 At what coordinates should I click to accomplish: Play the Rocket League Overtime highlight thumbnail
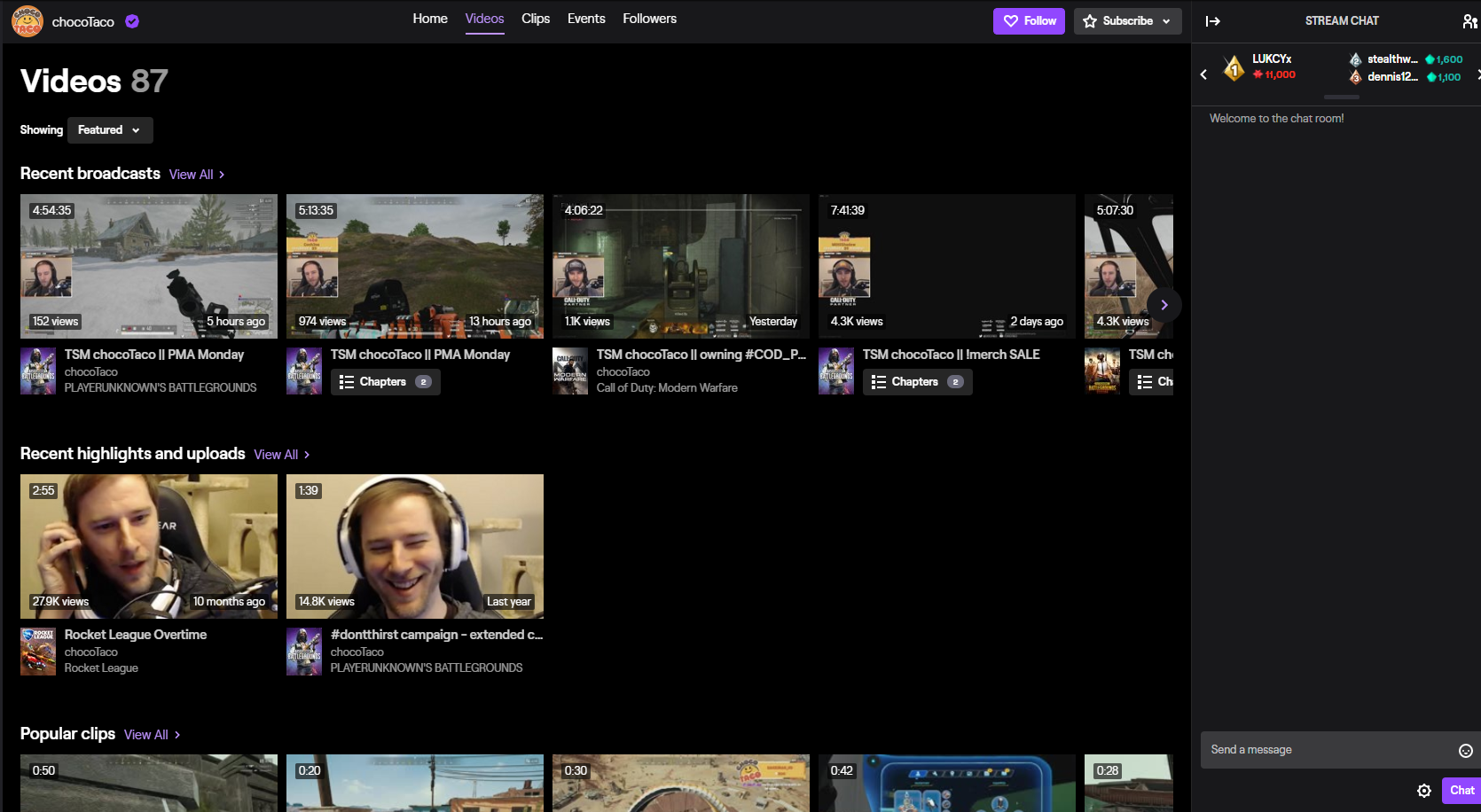point(149,546)
